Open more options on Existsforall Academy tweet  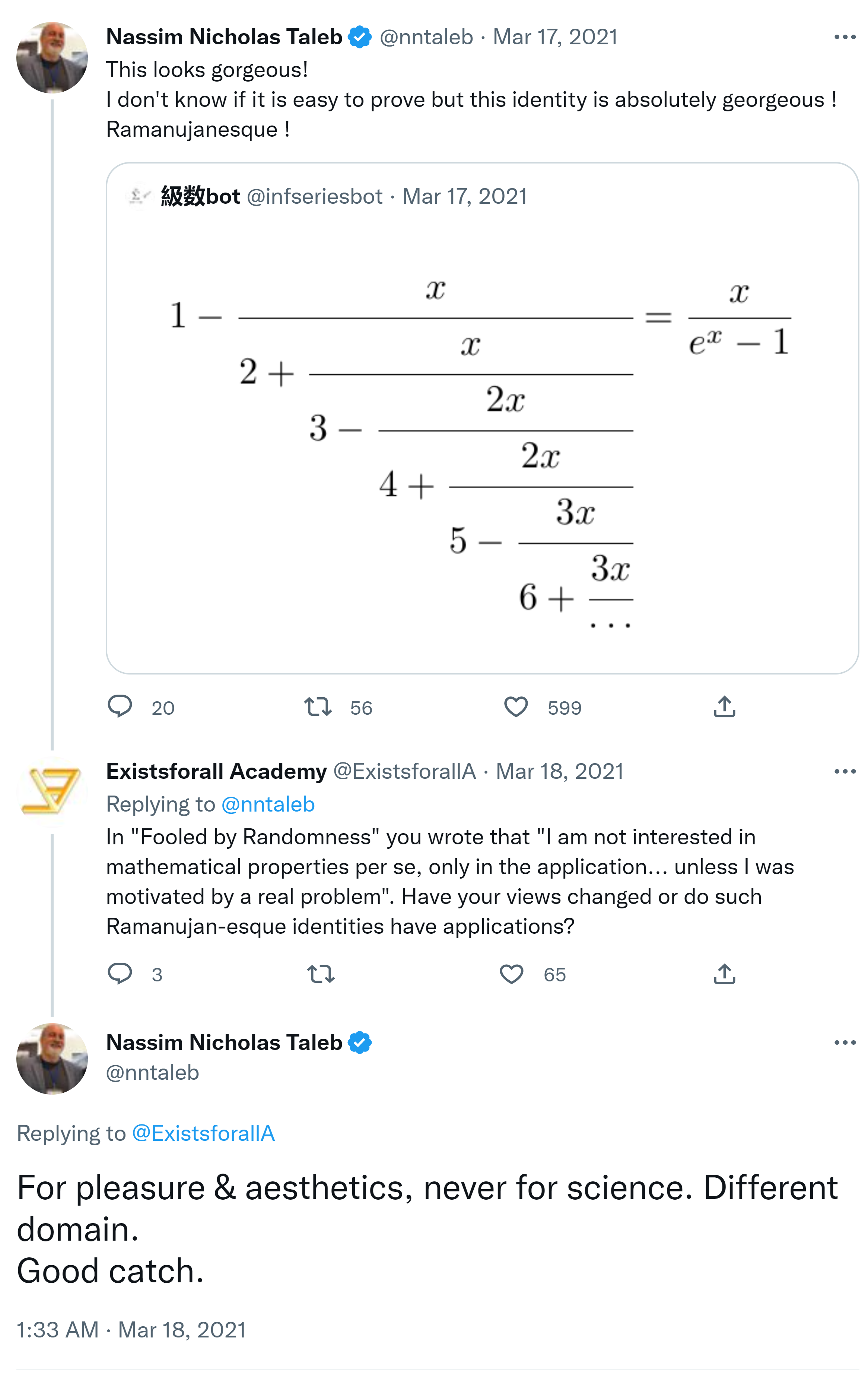coord(845,771)
